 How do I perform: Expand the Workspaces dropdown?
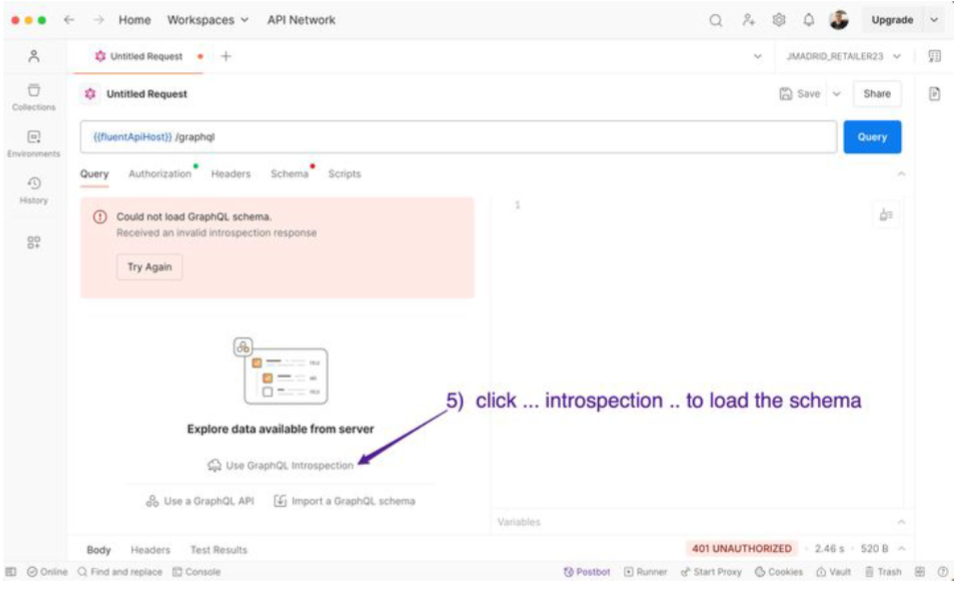(x=200, y=20)
